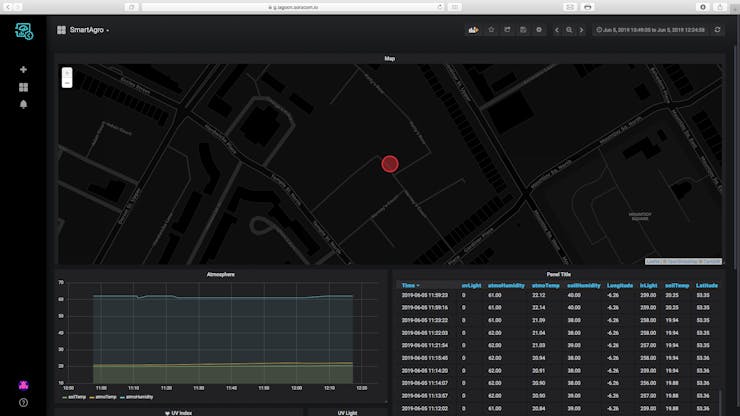
Task: Open the Dashboards grid icon in sidebar
Action: (x=23, y=87)
